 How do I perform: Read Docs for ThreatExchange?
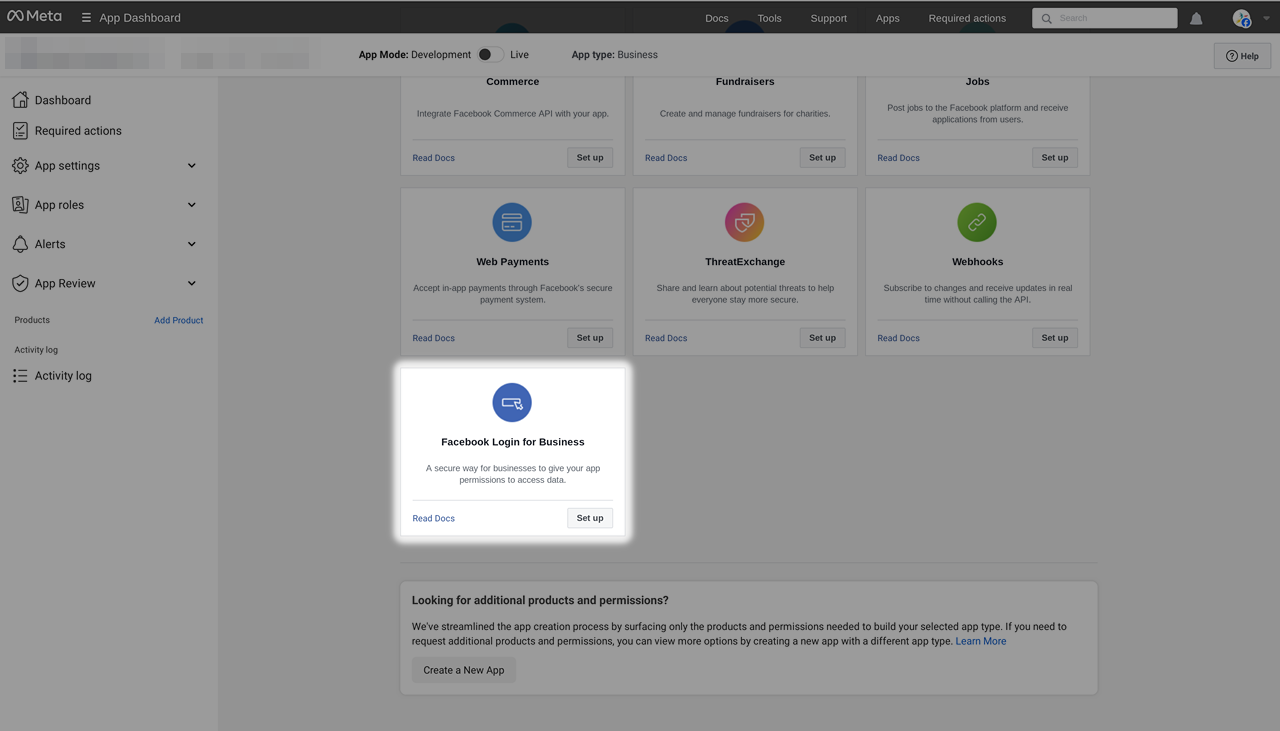(x=666, y=338)
